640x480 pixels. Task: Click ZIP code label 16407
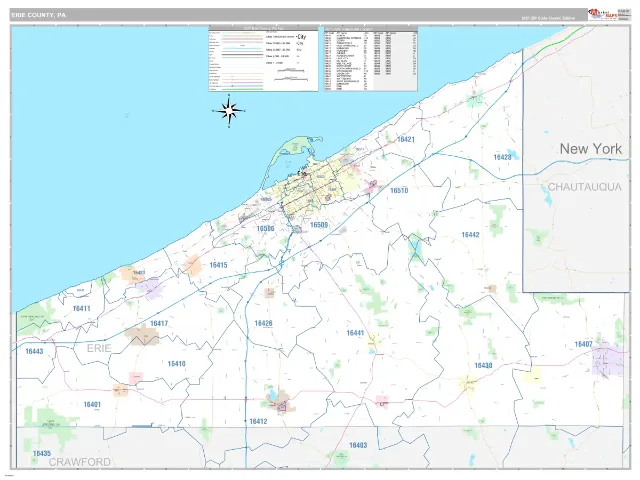point(583,344)
